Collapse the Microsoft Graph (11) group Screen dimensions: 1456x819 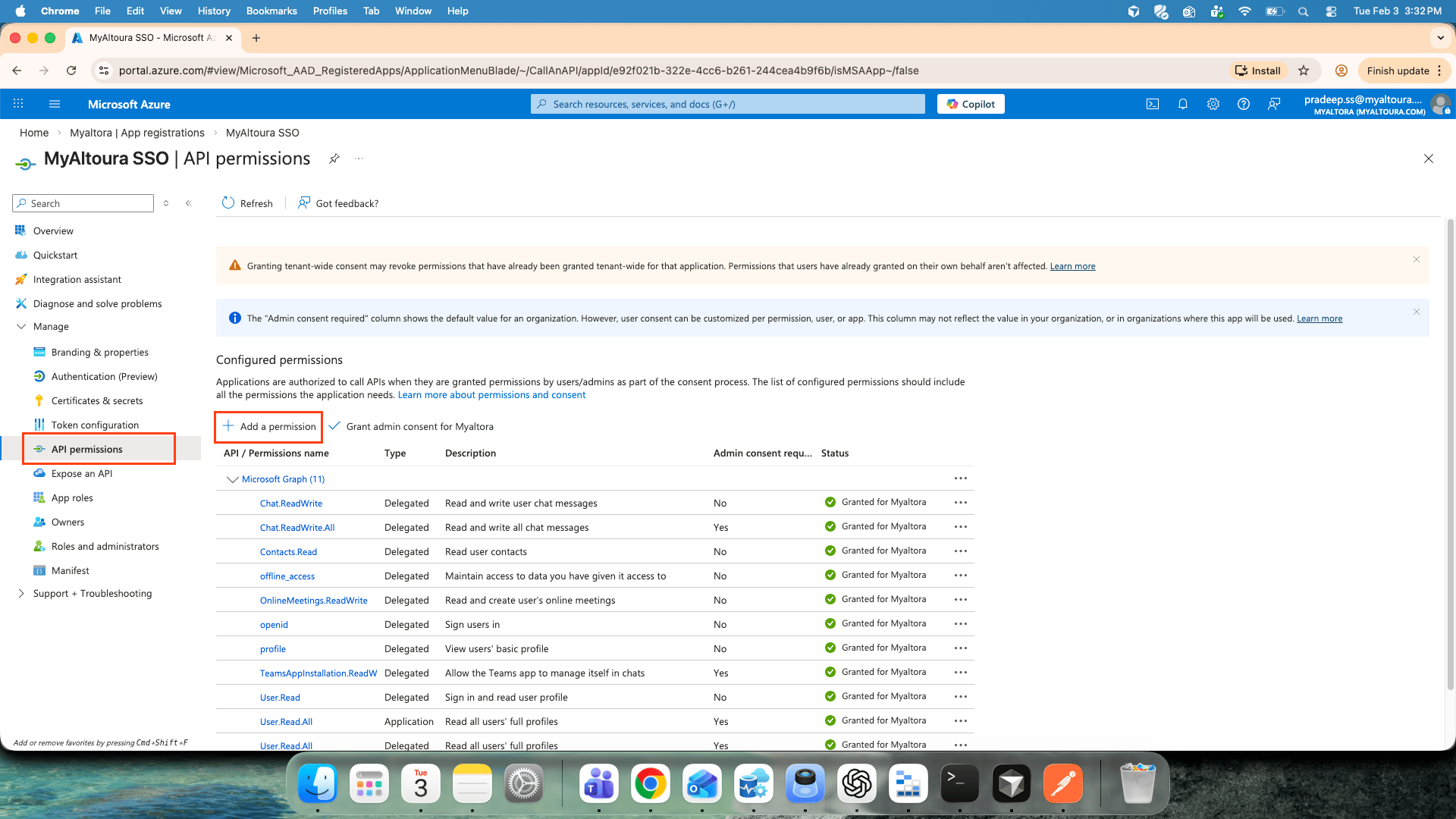point(232,479)
